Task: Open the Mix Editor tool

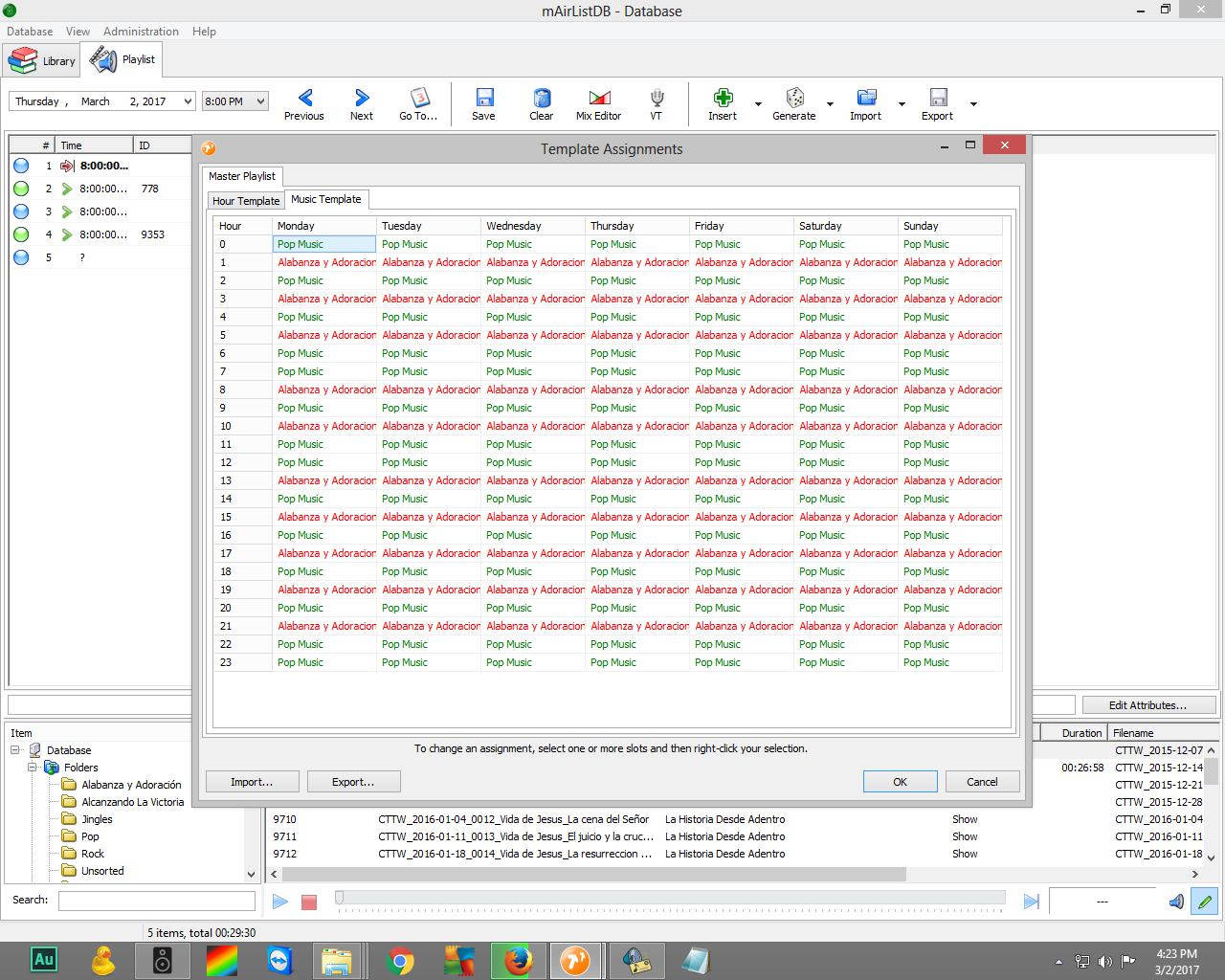Action: (x=599, y=98)
